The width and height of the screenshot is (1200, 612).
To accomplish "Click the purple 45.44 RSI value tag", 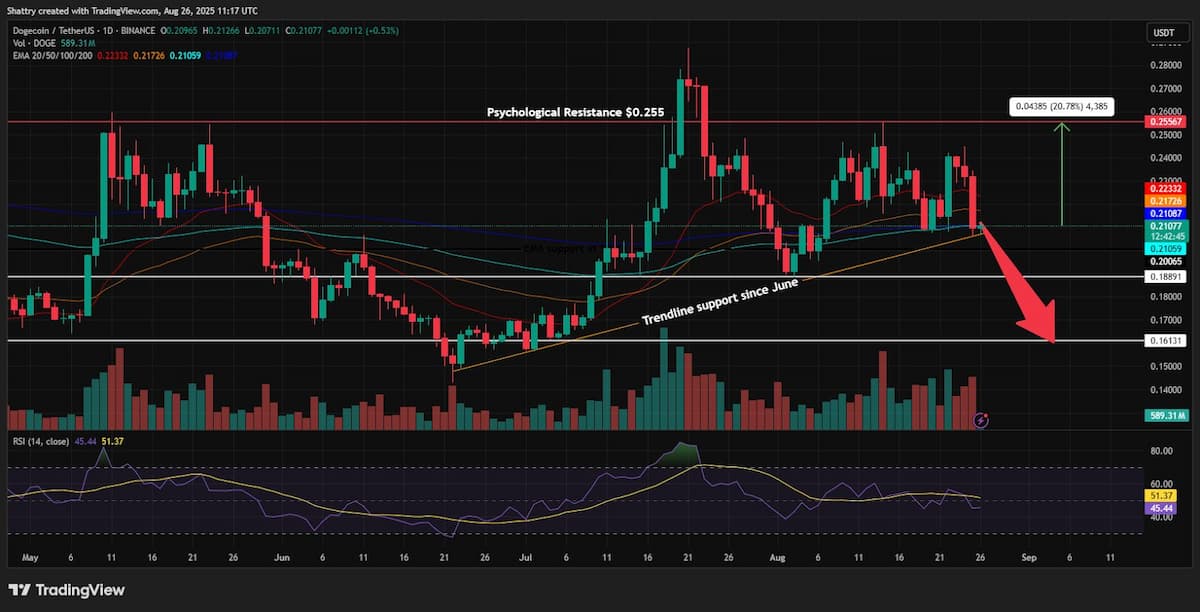I will tap(1163, 507).
